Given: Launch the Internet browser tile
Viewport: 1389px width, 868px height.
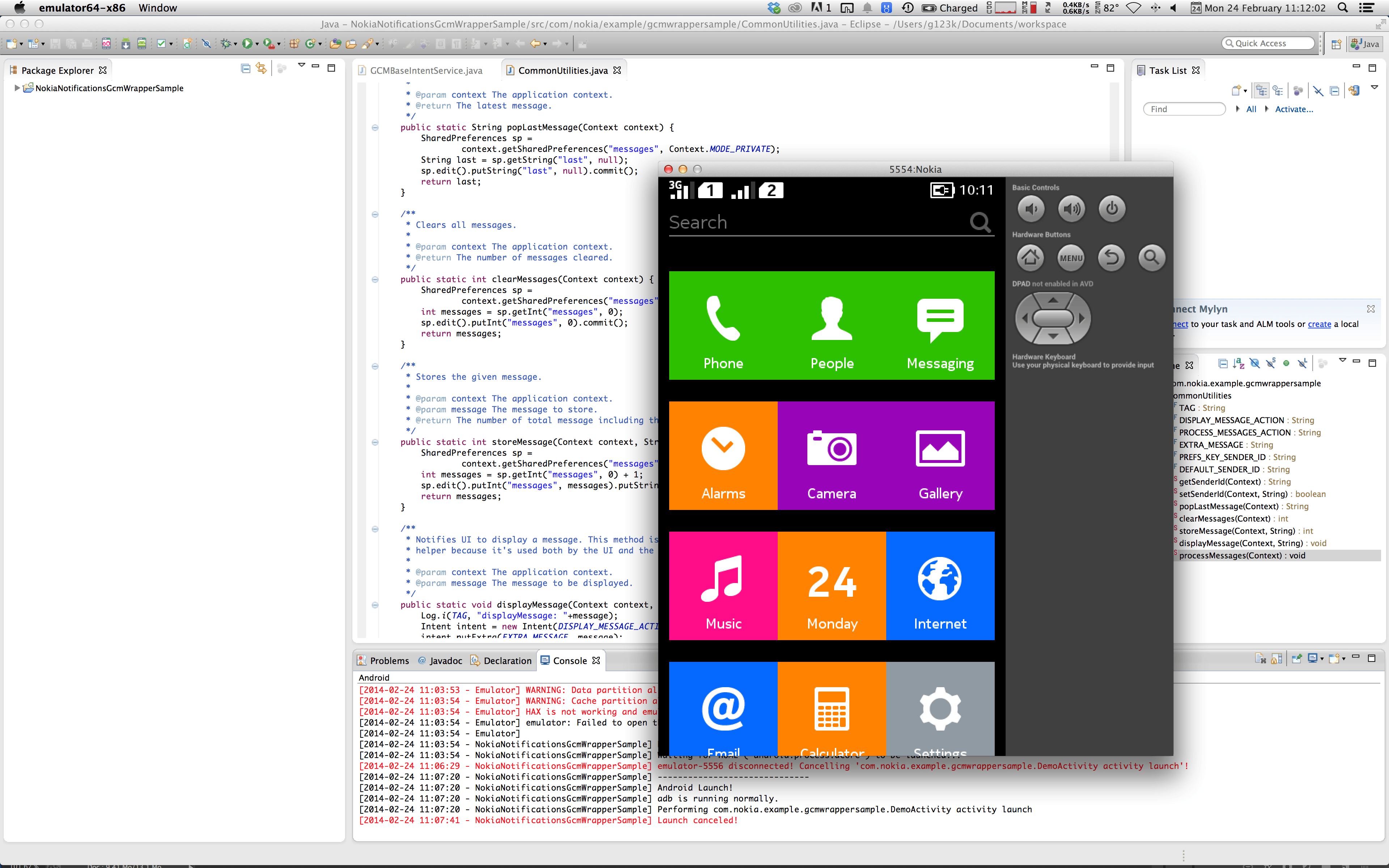Looking at the screenshot, I should 940,586.
